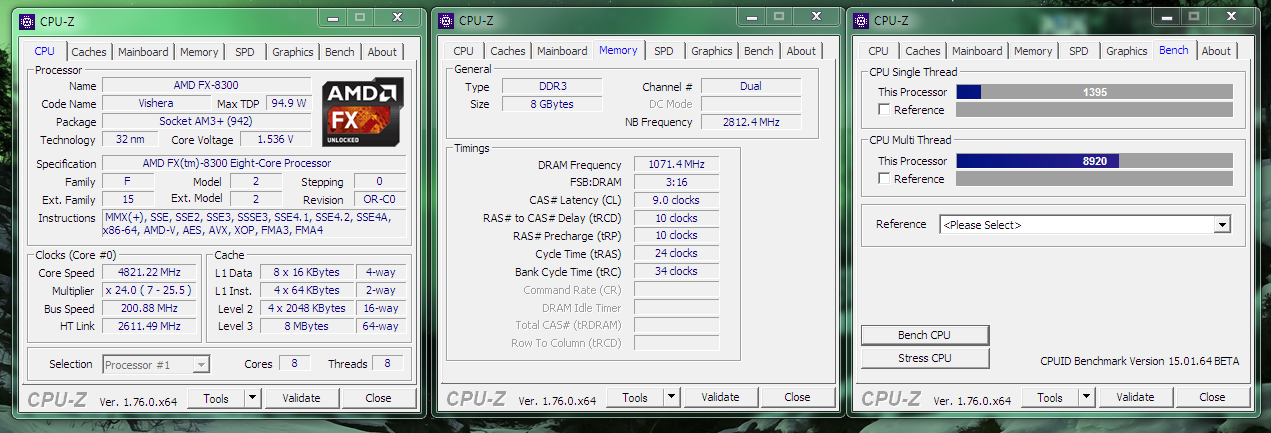
Task: Click Channel # value Dual
Action: tap(751, 87)
